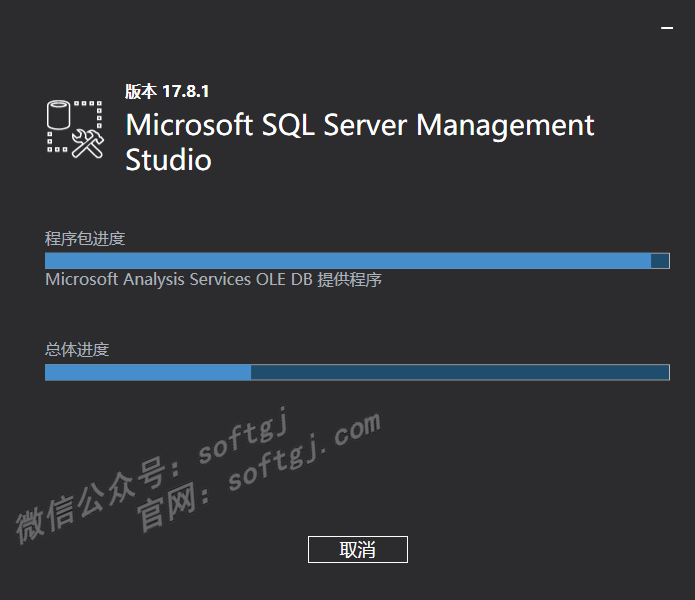This screenshot has height=600, width=695.
Task: Click the unfilled portion of overall progress bar
Action: tap(460, 373)
